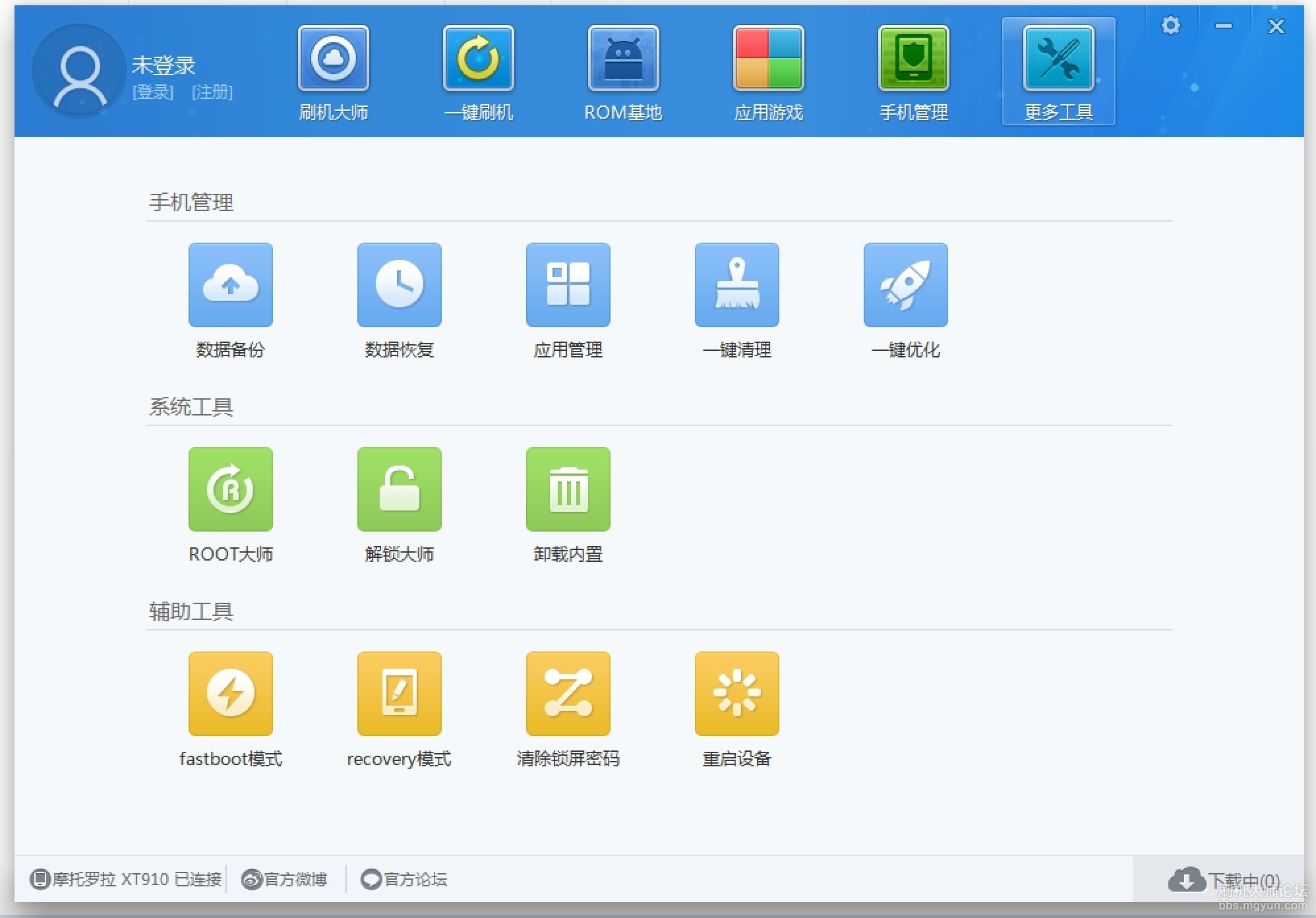
Task: Switch to 应用游戏 apps and games tab
Action: tap(769, 73)
